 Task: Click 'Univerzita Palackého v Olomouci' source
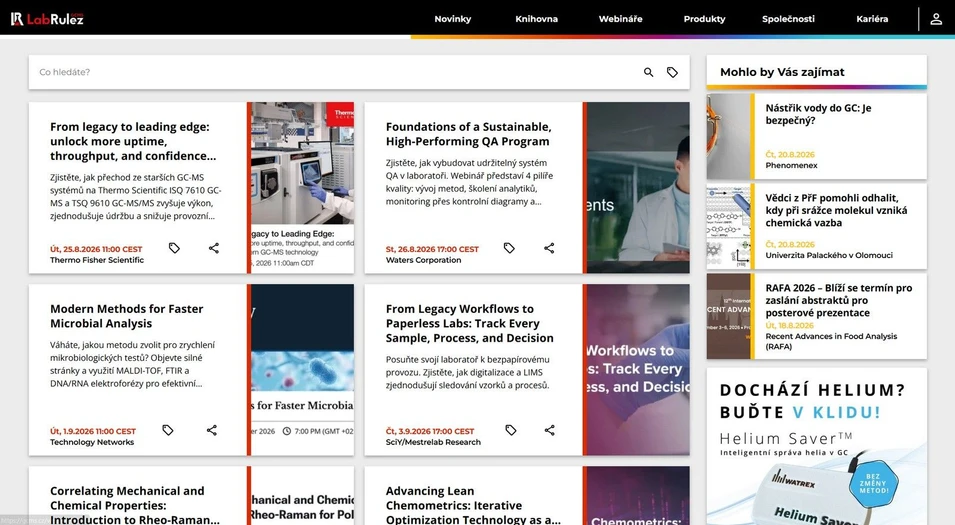[x=829, y=255]
